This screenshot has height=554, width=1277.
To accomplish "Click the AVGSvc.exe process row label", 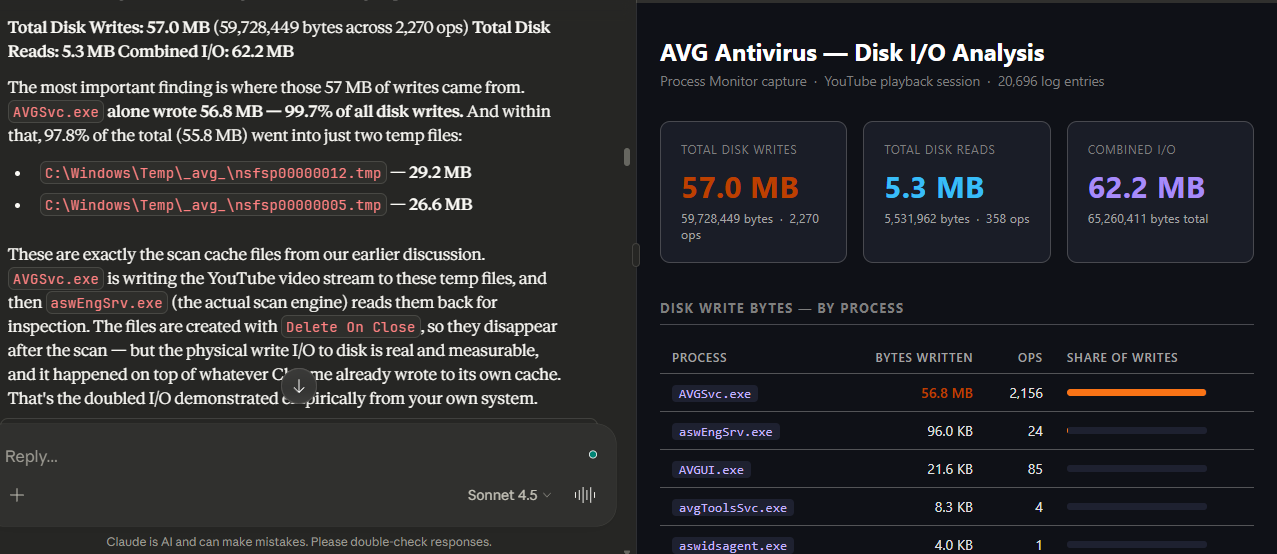I will [714, 394].
